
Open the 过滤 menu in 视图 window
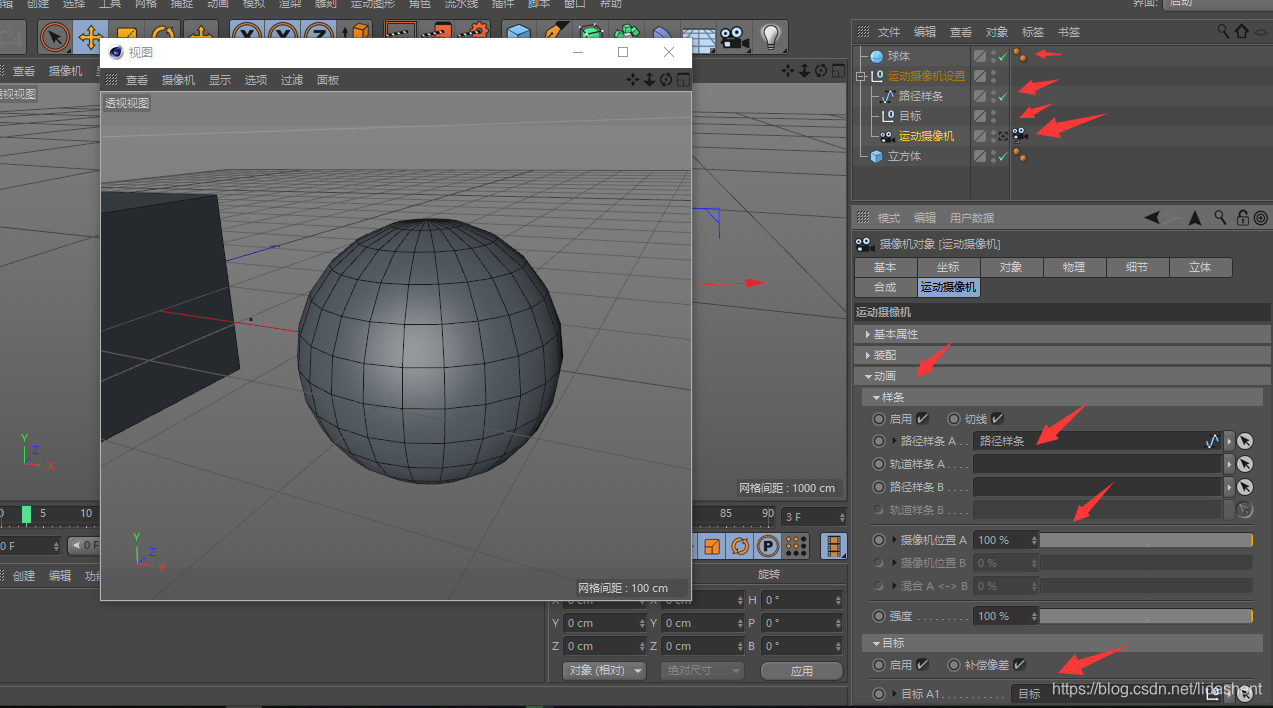291,80
